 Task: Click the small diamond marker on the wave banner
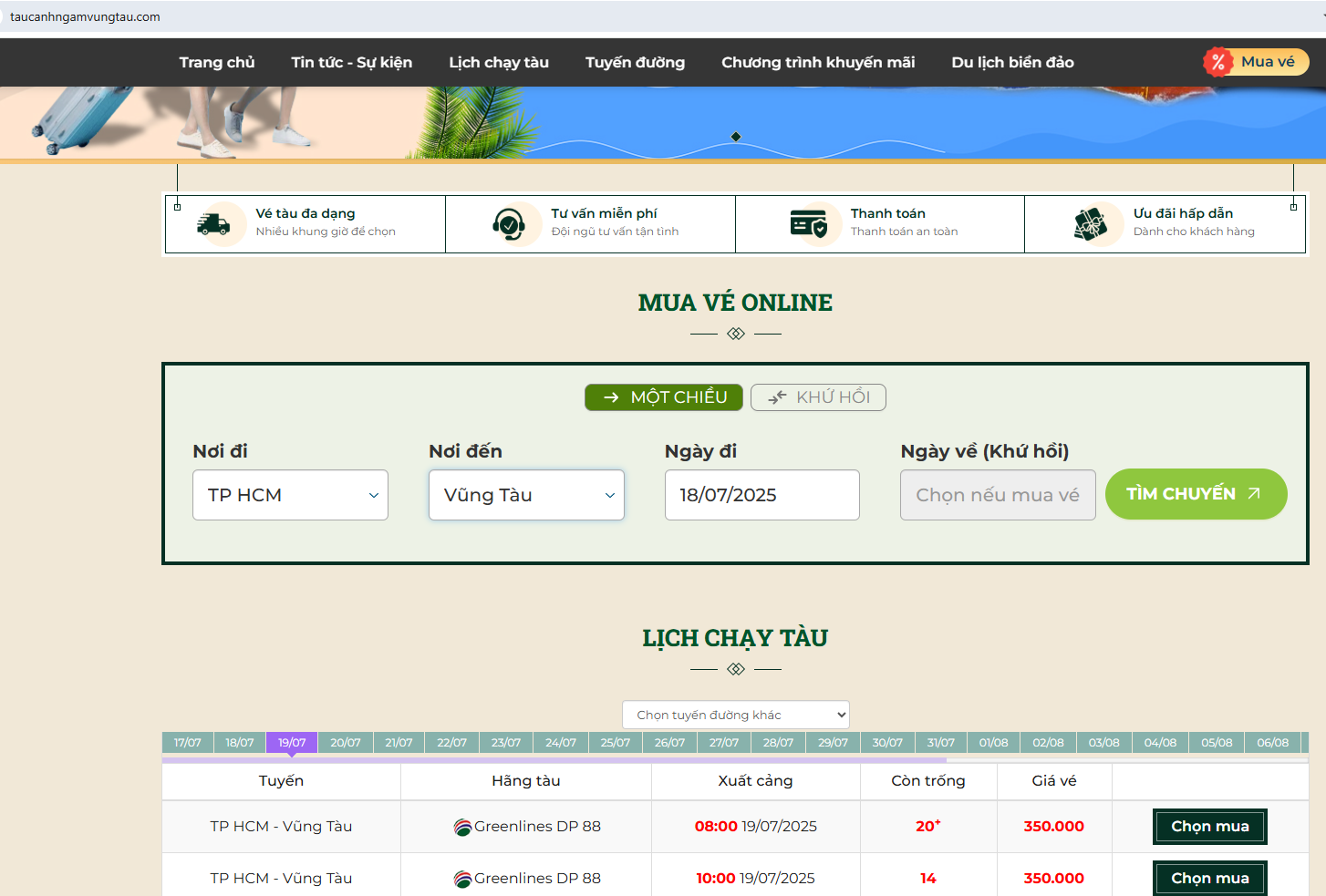(x=735, y=137)
